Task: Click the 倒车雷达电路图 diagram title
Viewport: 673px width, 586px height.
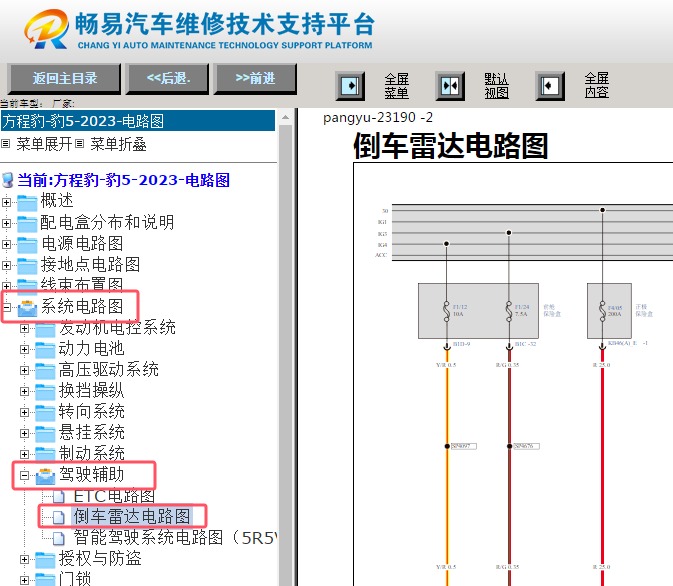Action: click(450, 146)
